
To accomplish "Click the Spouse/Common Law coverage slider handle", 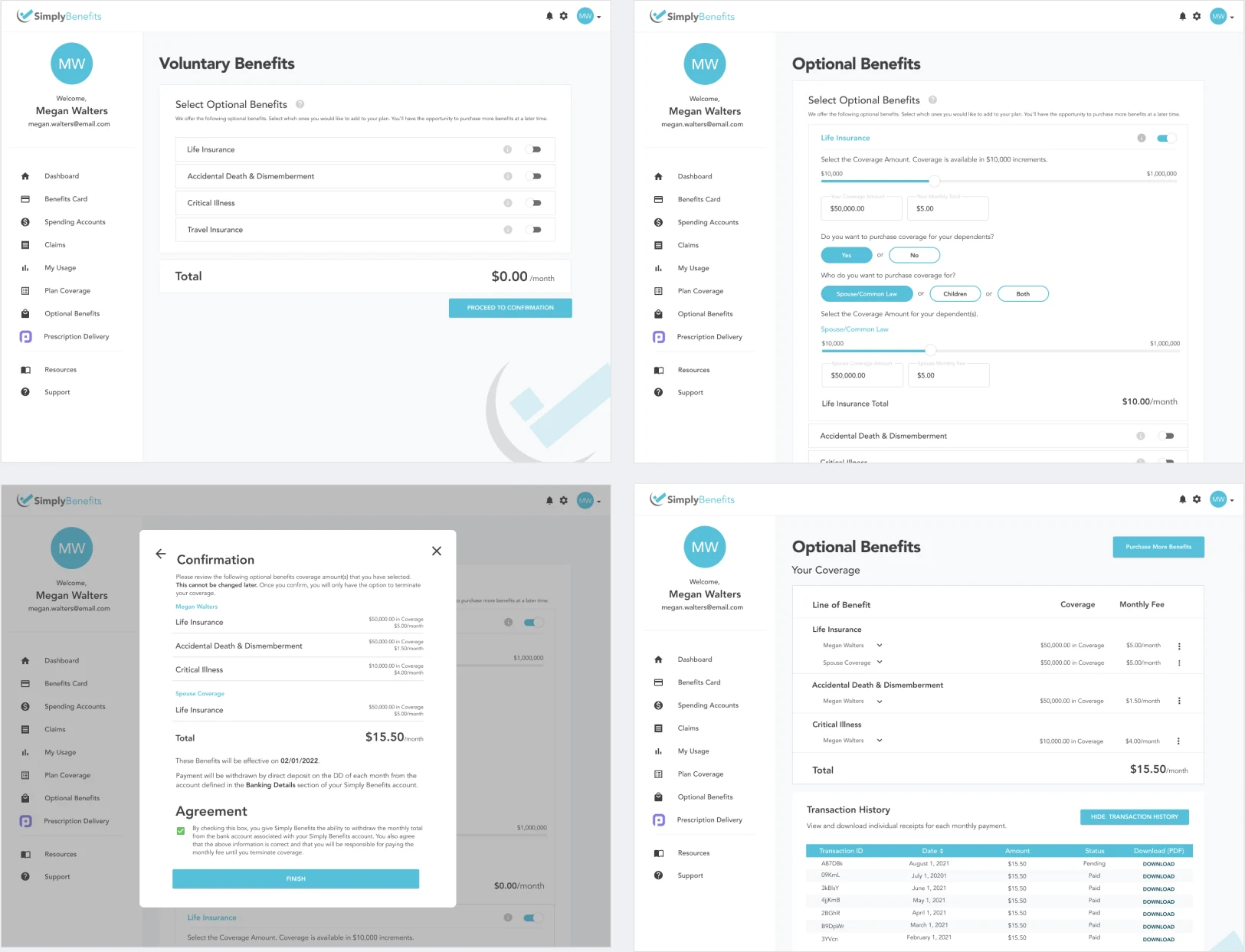I will 930,350.
